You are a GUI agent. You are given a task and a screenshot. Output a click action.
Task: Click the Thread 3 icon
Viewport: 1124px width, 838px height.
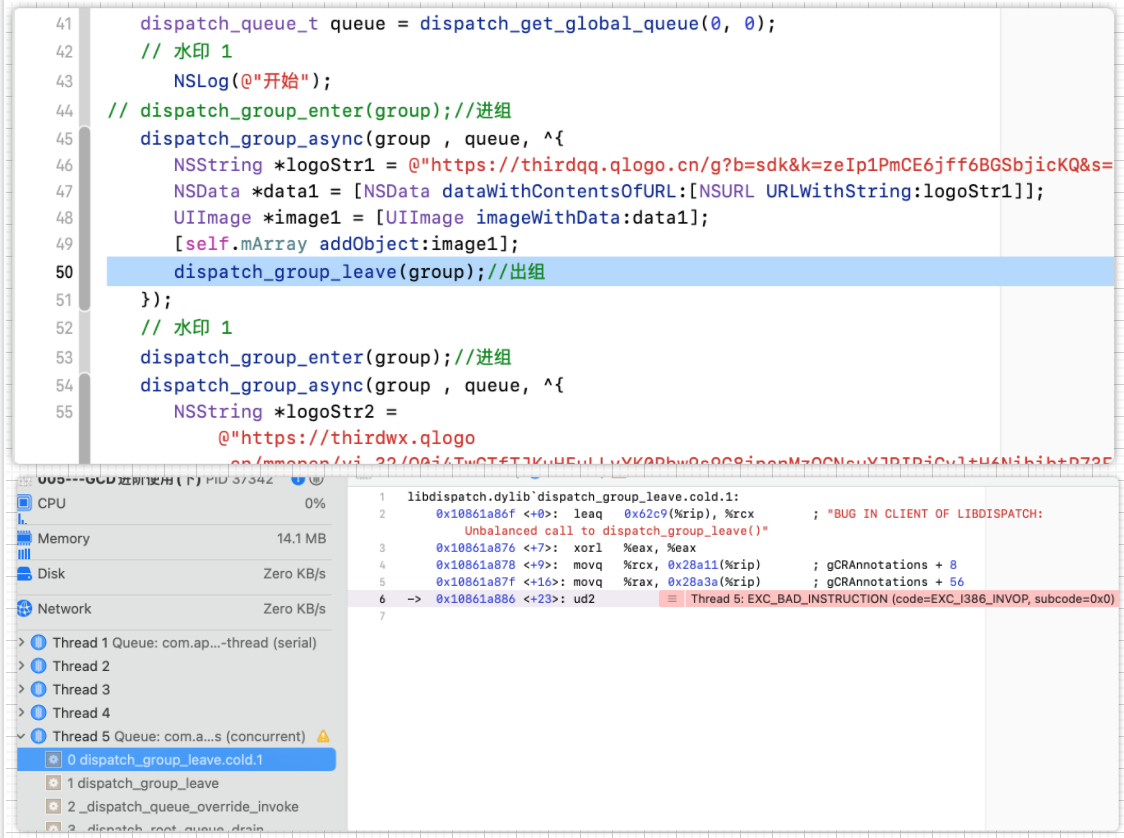click(39, 690)
